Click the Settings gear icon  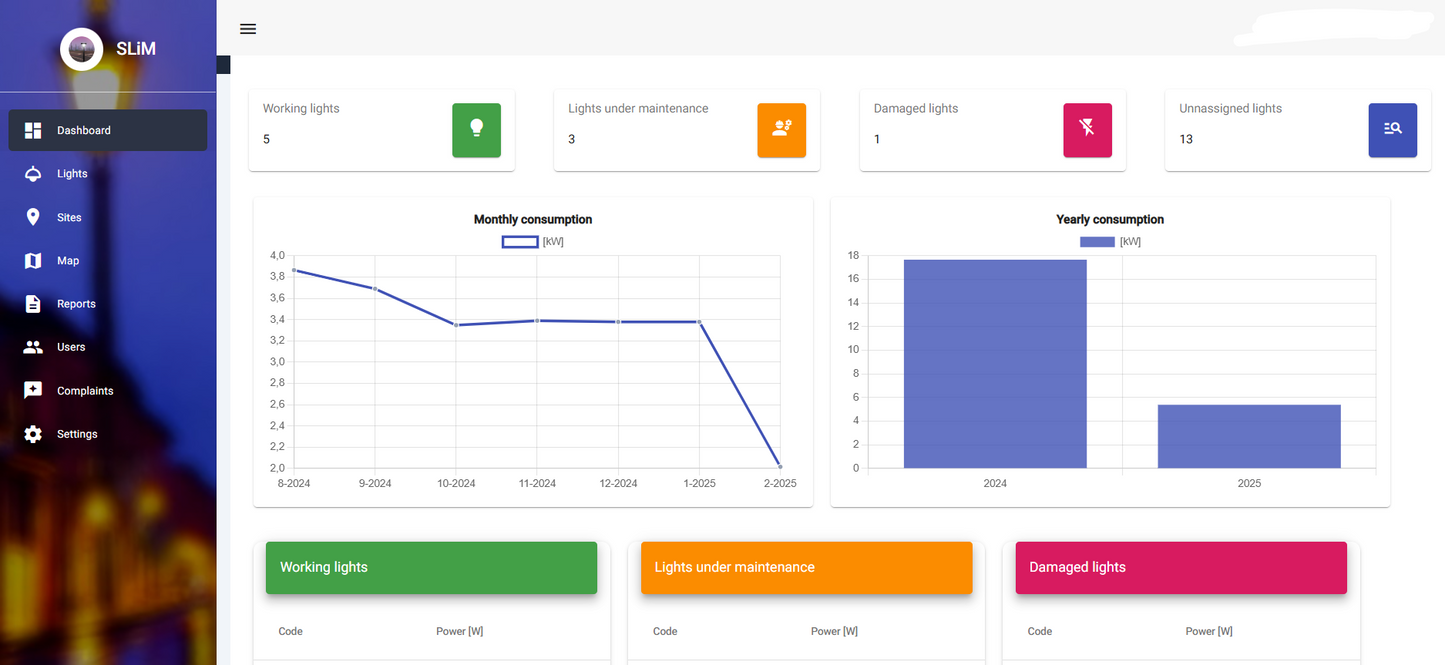tap(33, 434)
